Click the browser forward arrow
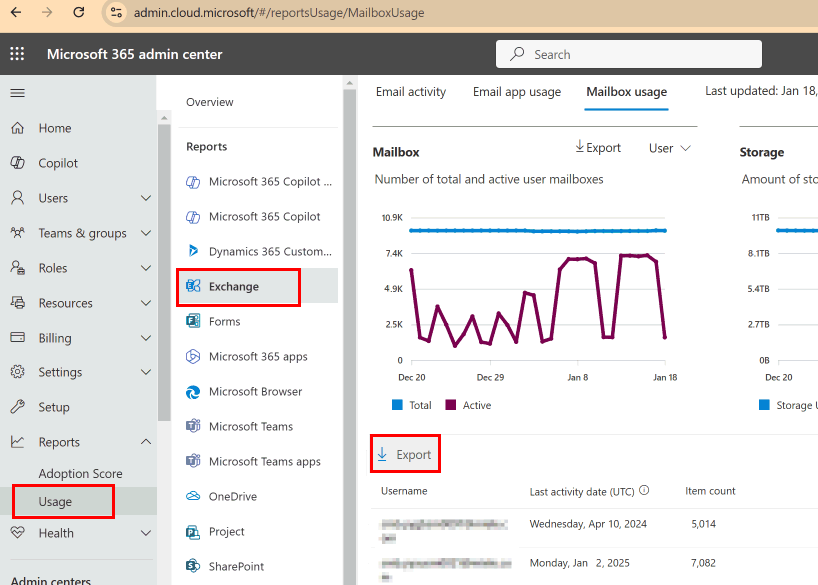 click(47, 13)
